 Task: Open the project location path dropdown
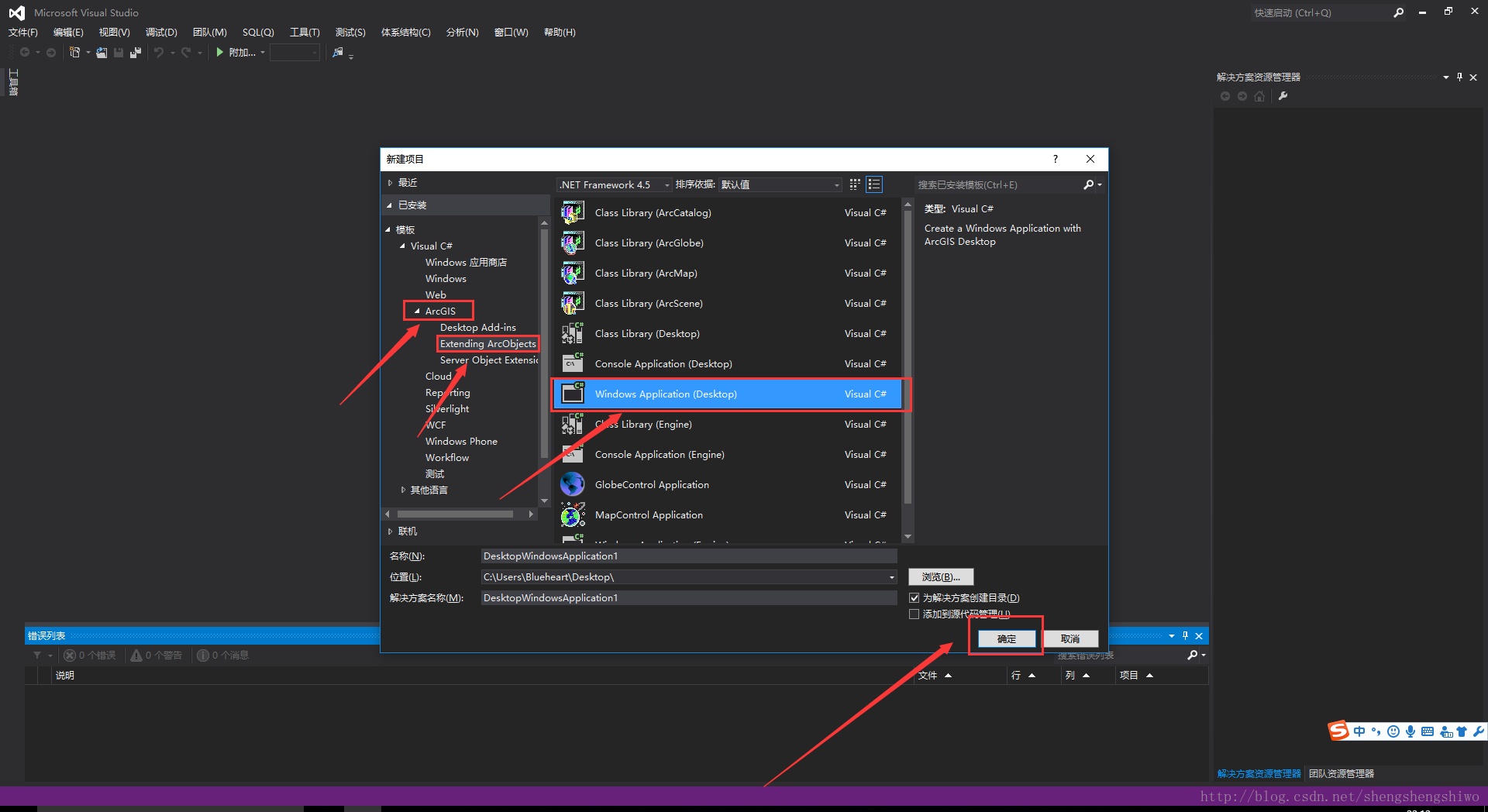[x=892, y=577]
